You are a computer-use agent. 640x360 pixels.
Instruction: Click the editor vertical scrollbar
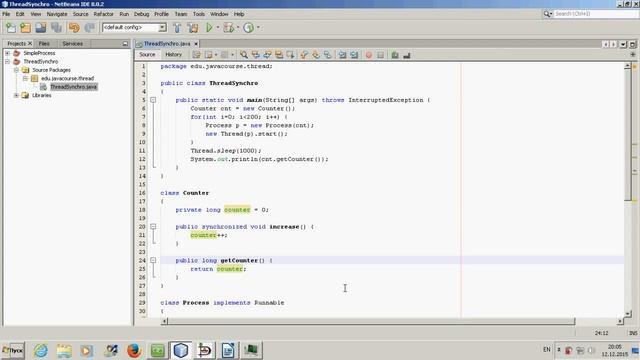627,135
